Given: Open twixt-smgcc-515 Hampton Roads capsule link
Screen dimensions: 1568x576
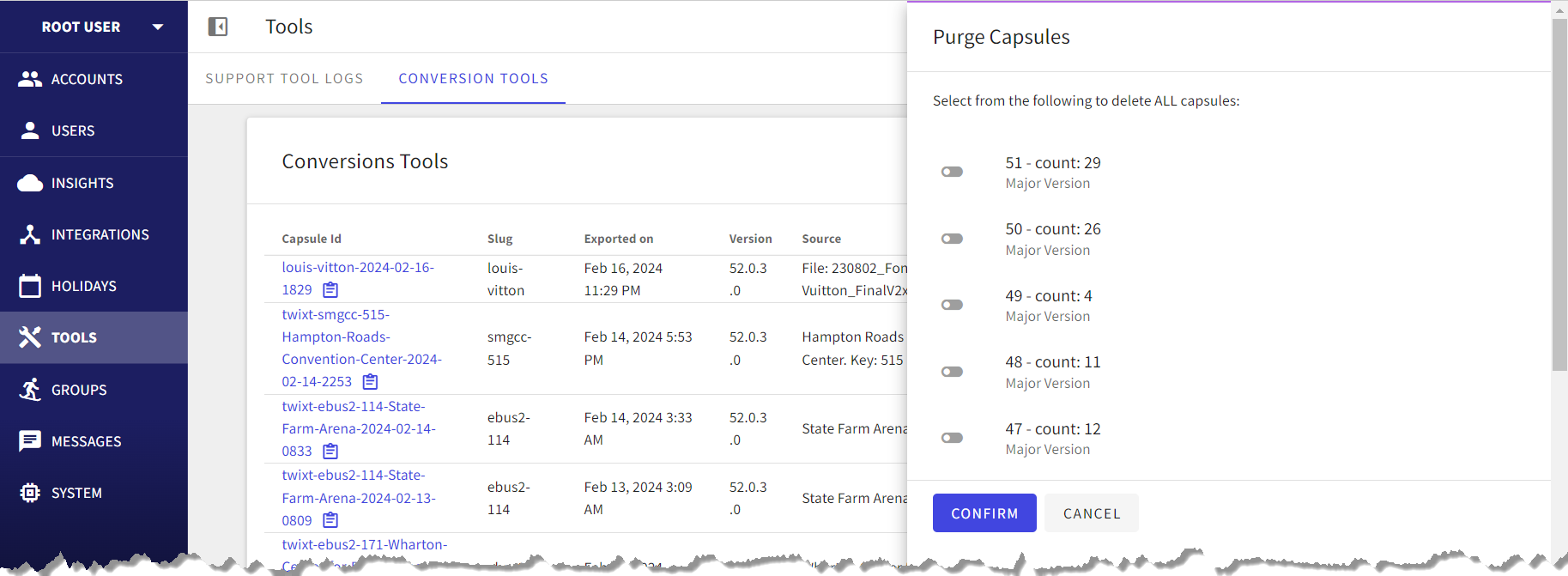Looking at the screenshot, I should [361, 348].
